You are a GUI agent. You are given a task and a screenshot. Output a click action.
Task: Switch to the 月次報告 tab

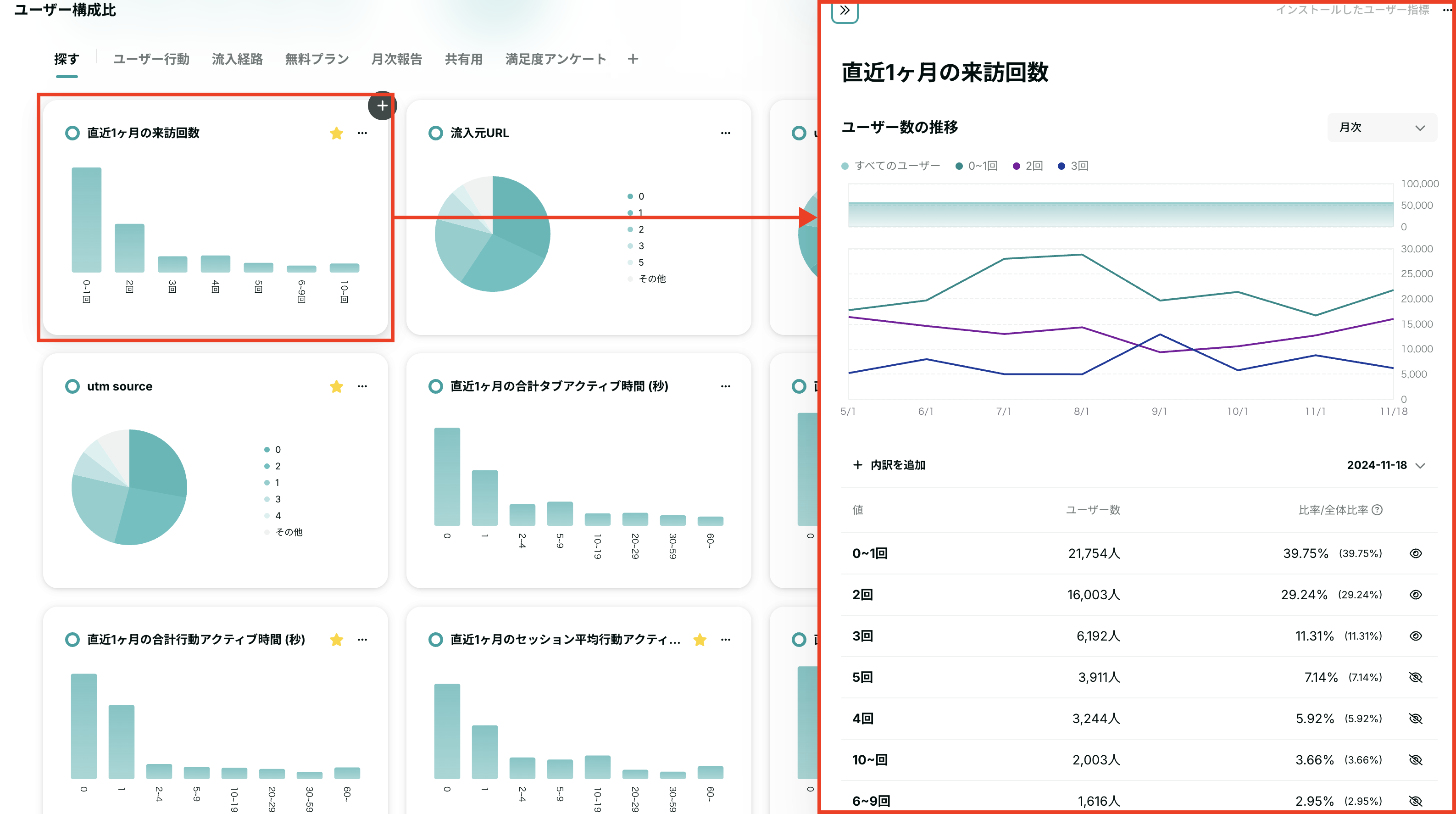(x=397, y=59)
